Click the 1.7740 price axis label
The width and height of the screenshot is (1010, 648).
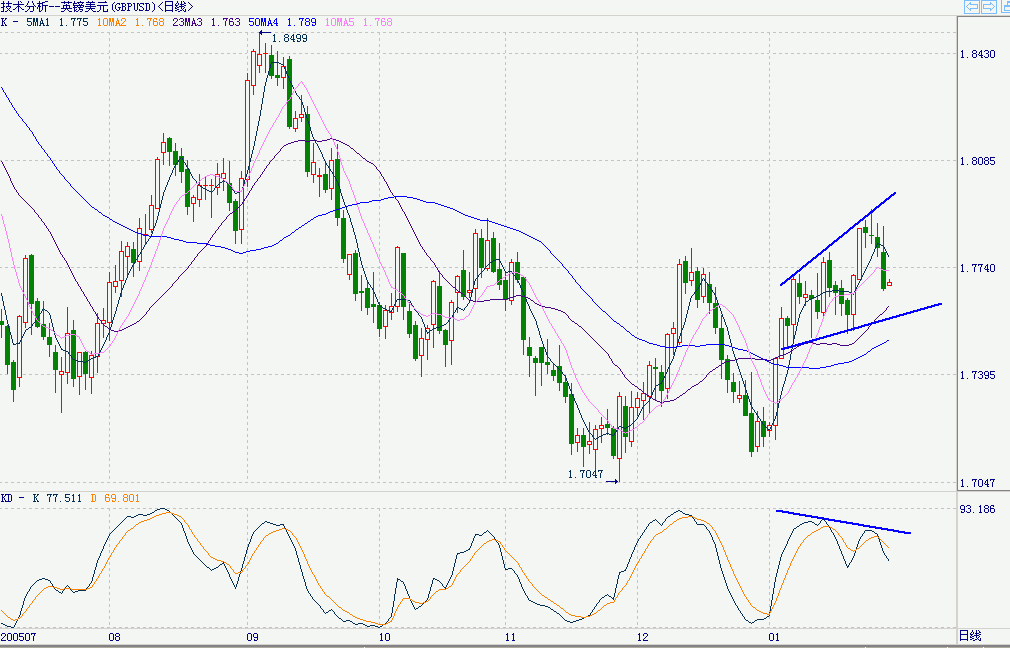pyautogui.click(x=977, y=268)
